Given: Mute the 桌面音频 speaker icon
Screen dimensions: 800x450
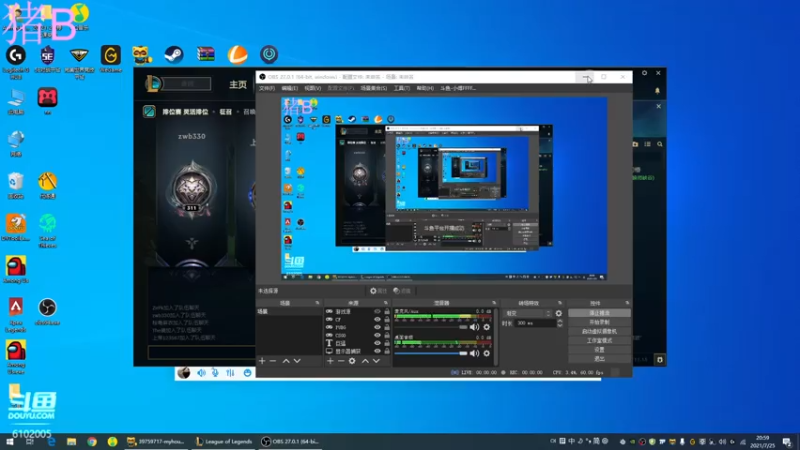Looking at the screenshot, I should pos(474,353).
